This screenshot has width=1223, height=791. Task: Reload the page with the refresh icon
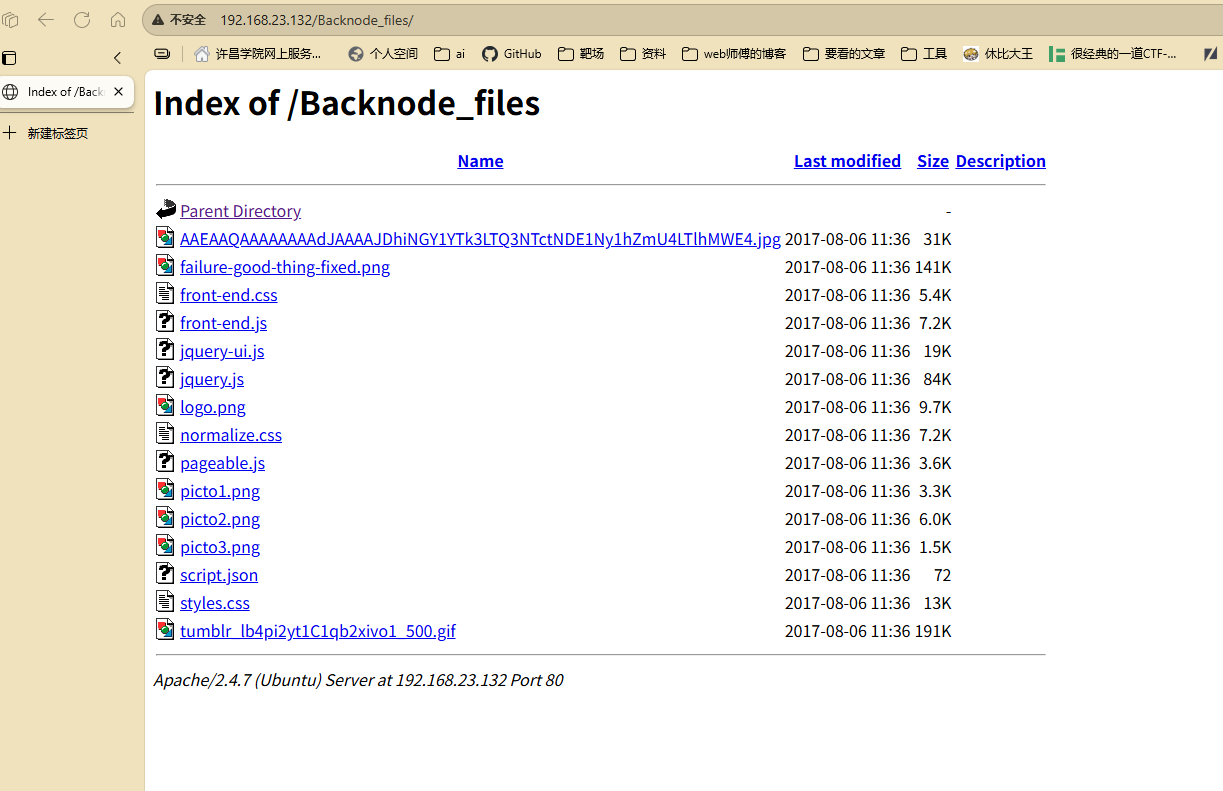tap(82, 20)
